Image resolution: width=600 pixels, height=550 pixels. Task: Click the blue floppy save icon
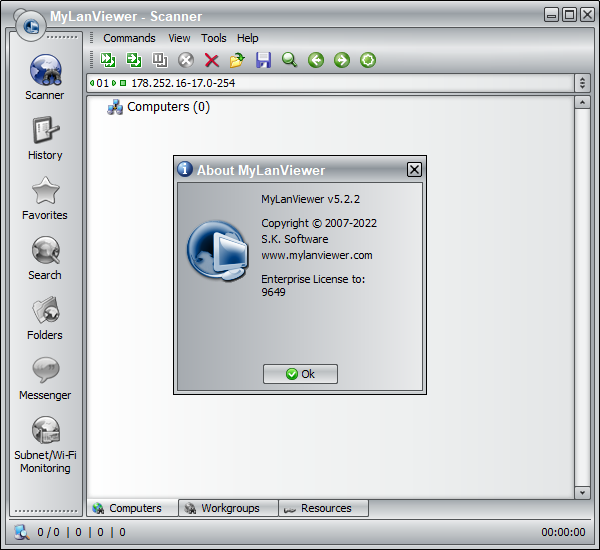264,60
